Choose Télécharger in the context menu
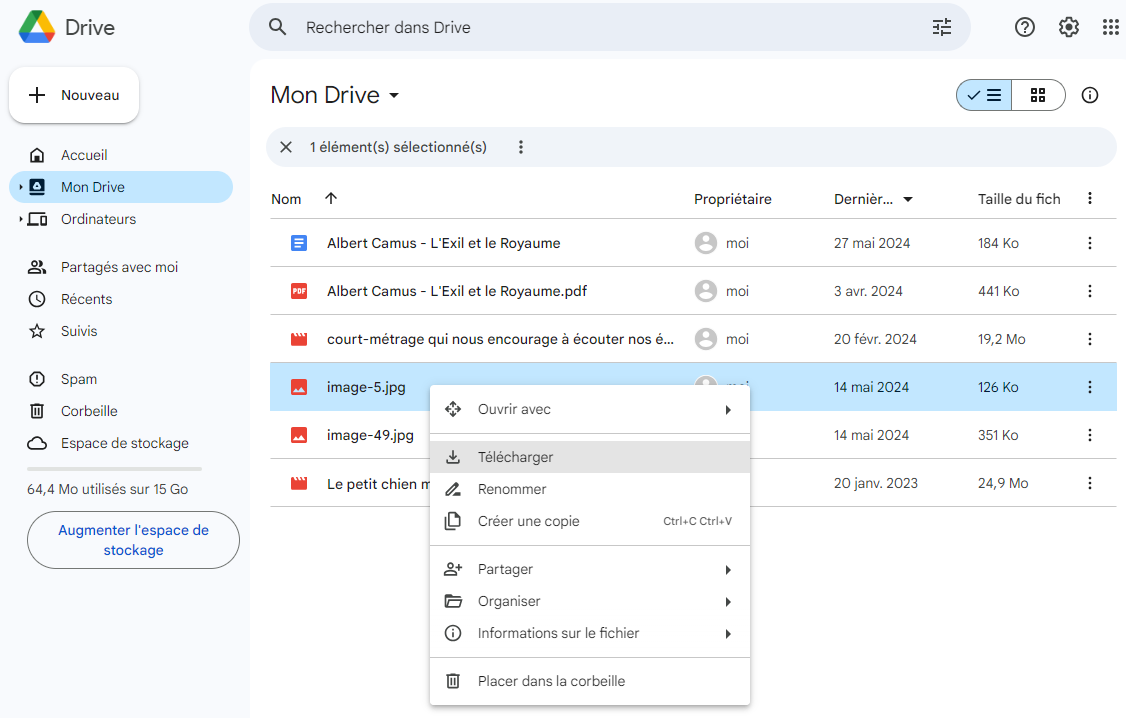This screenshot has width=1126, height=718. (x=515, y=457)
